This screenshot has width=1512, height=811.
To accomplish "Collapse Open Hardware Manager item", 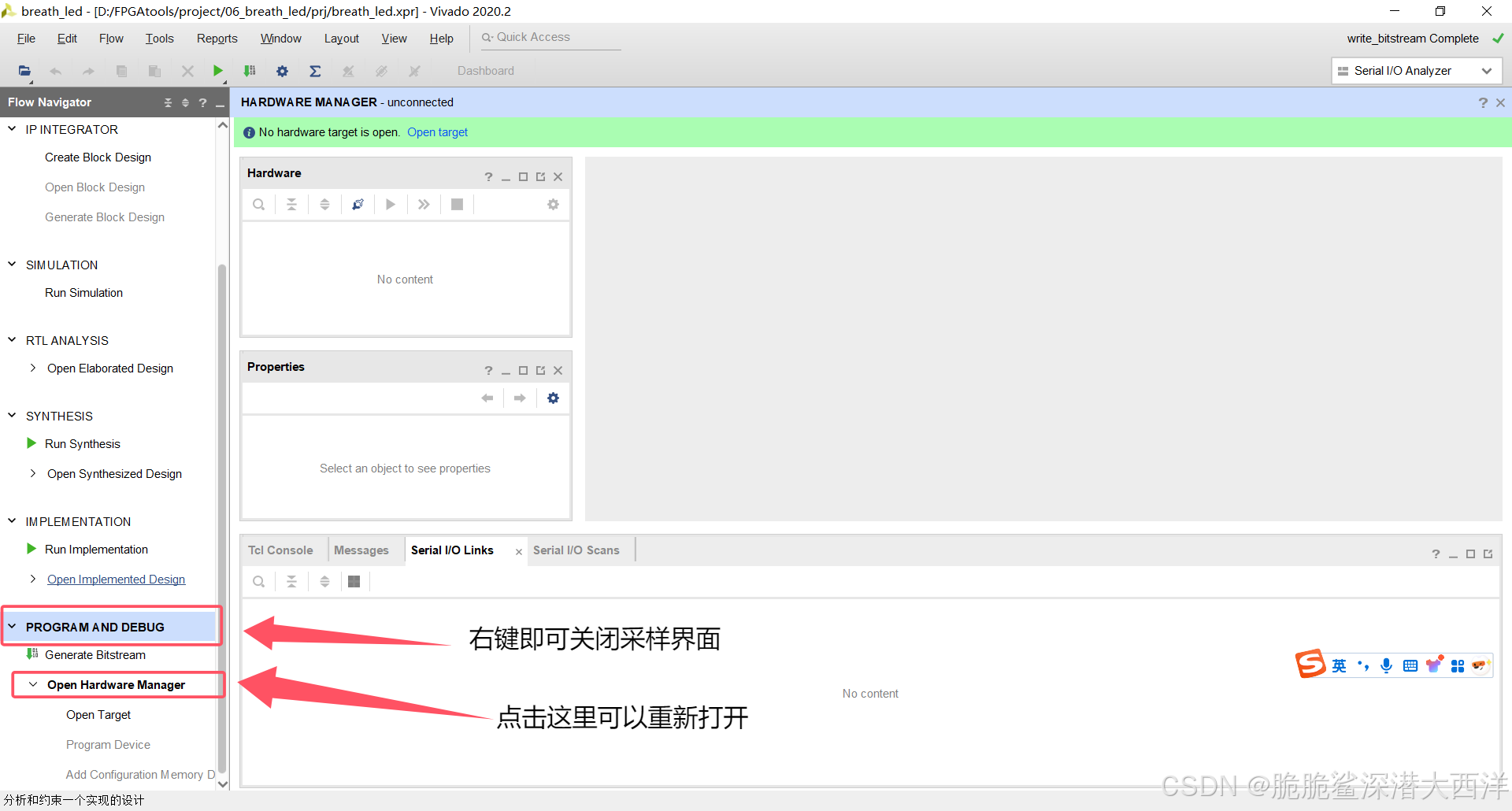I will click(x=33, y=684).
